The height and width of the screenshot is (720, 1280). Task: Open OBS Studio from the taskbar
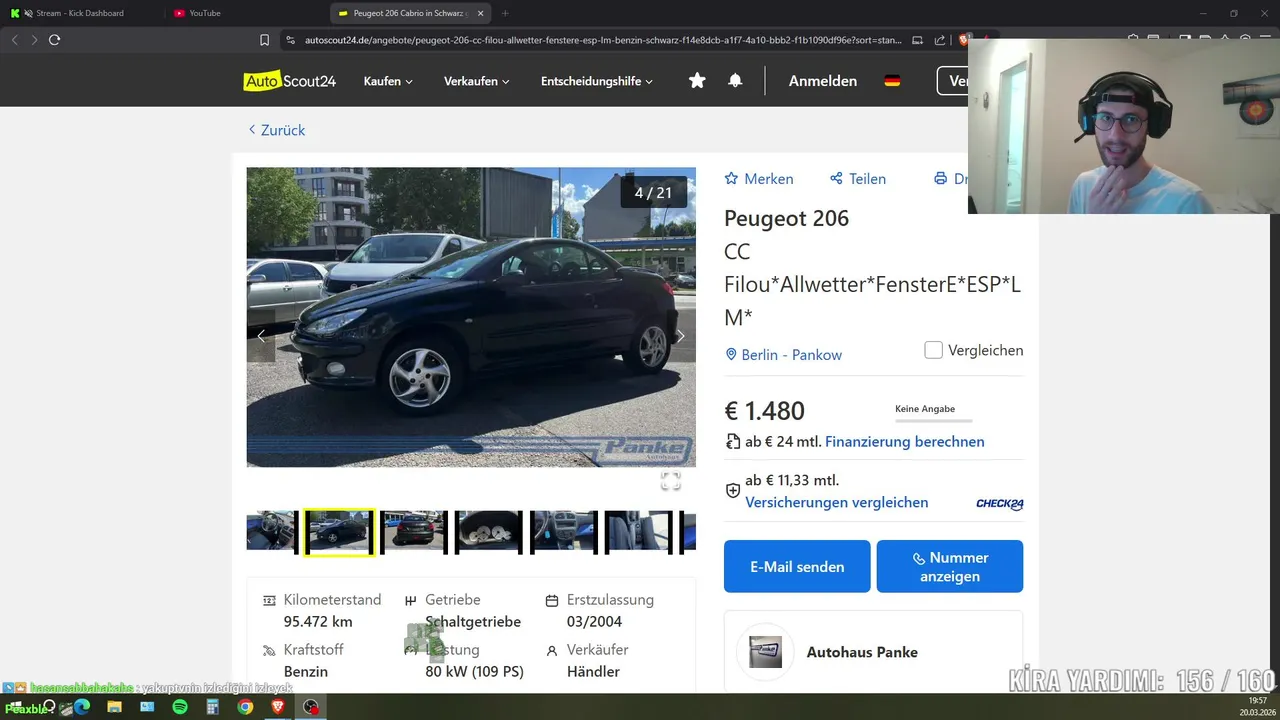click(x=311, y=707)
